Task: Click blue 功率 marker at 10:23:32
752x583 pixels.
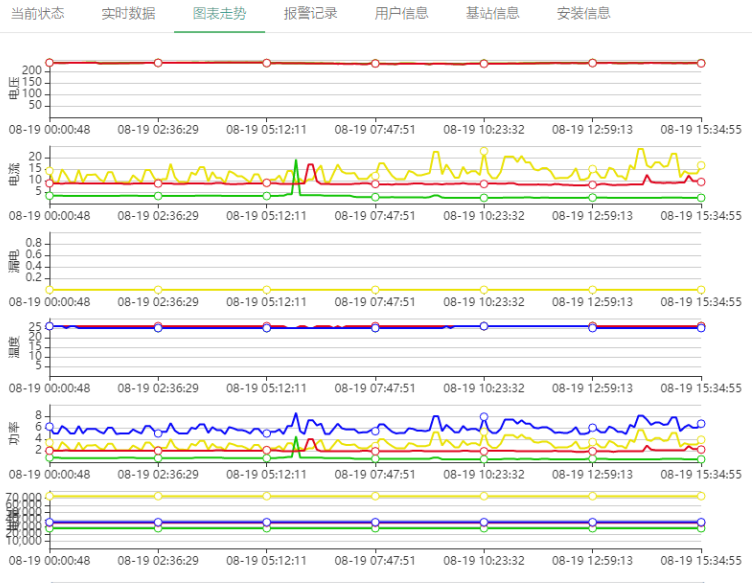Action: [x=484, y=417]
